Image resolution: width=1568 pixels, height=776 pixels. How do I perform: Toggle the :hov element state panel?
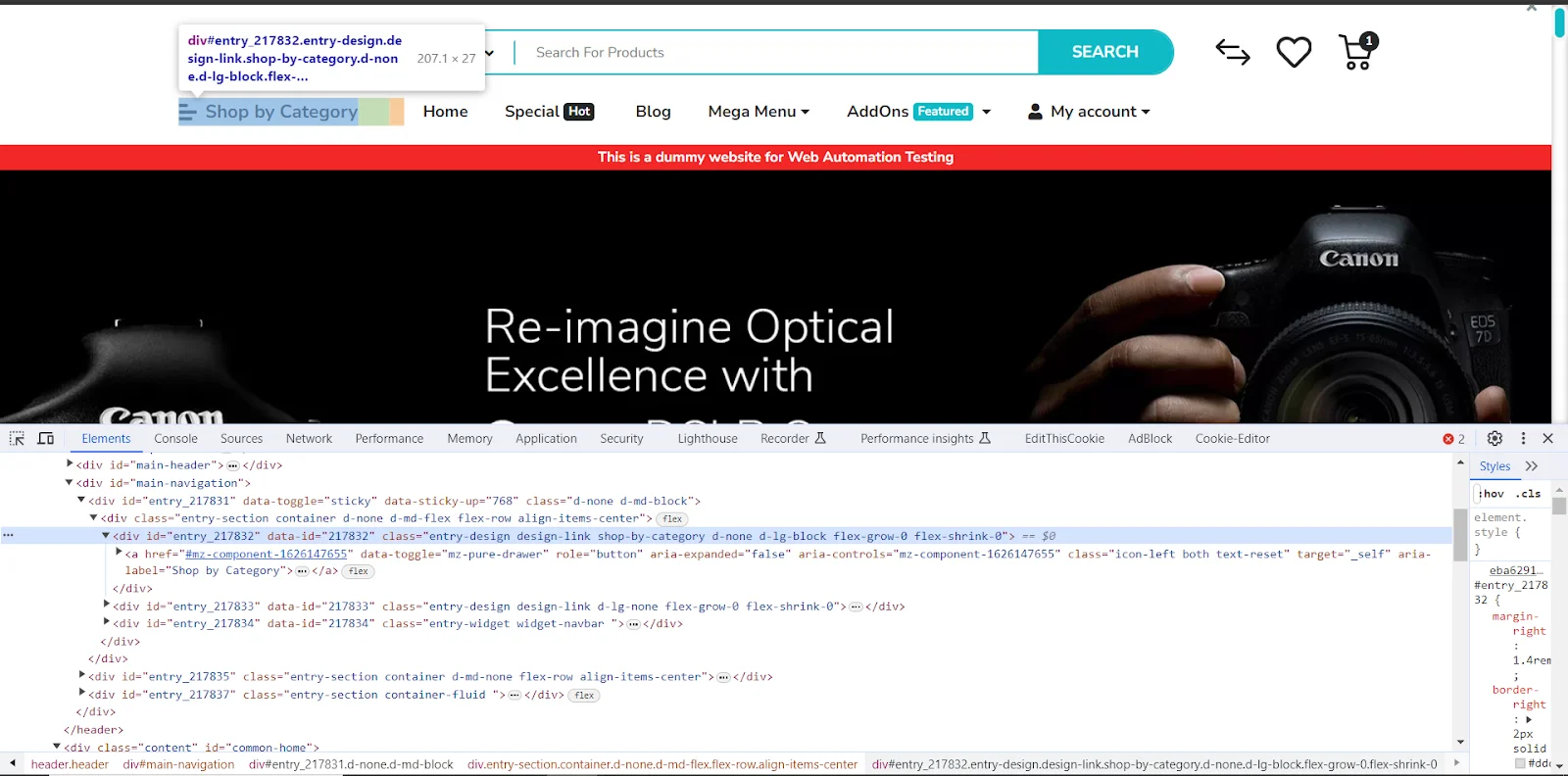pyautogui.click(x=1491, y=494)
